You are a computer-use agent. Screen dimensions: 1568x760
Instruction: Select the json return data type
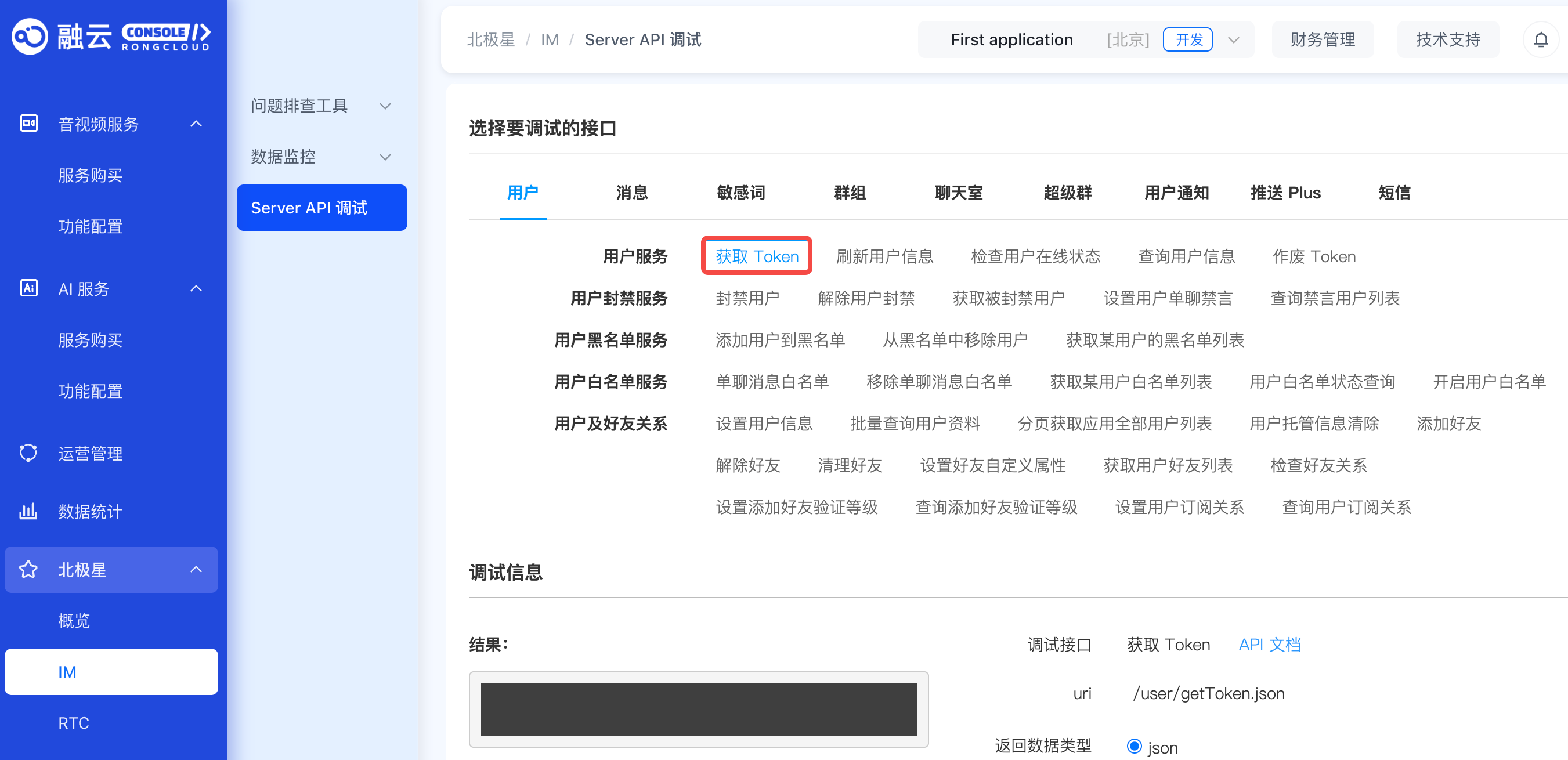point(1133,746)
